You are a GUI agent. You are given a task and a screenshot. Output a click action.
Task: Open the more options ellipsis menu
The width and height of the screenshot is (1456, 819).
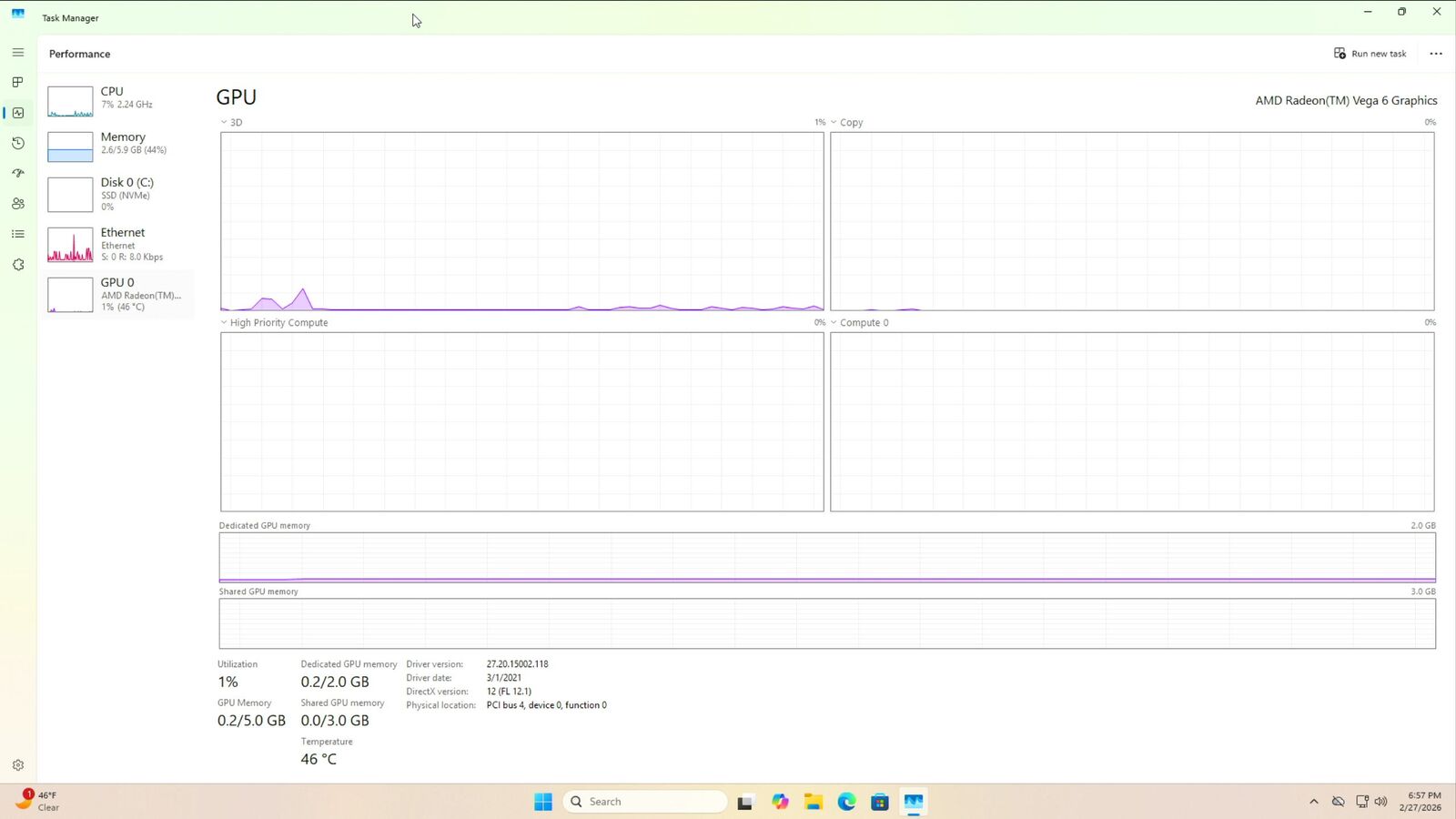(x=1436, y=54)
